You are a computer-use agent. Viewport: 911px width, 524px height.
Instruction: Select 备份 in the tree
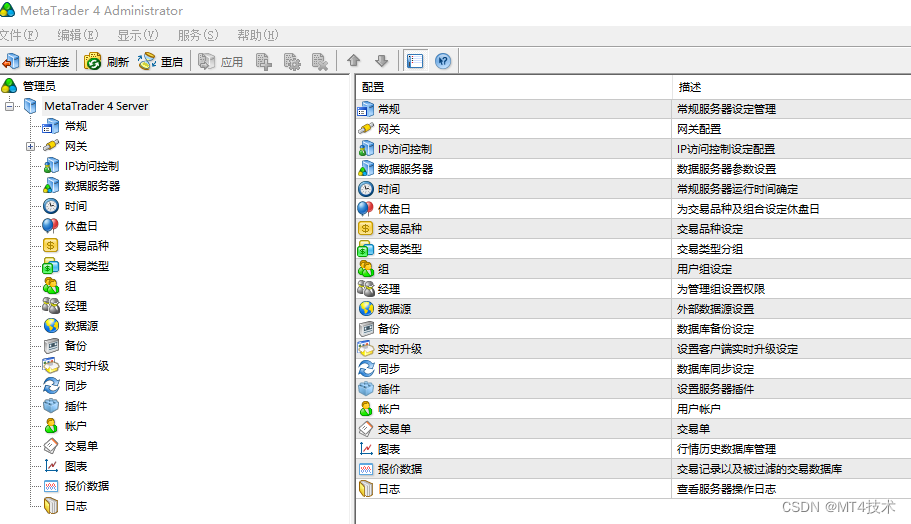(x=76, y=346)
